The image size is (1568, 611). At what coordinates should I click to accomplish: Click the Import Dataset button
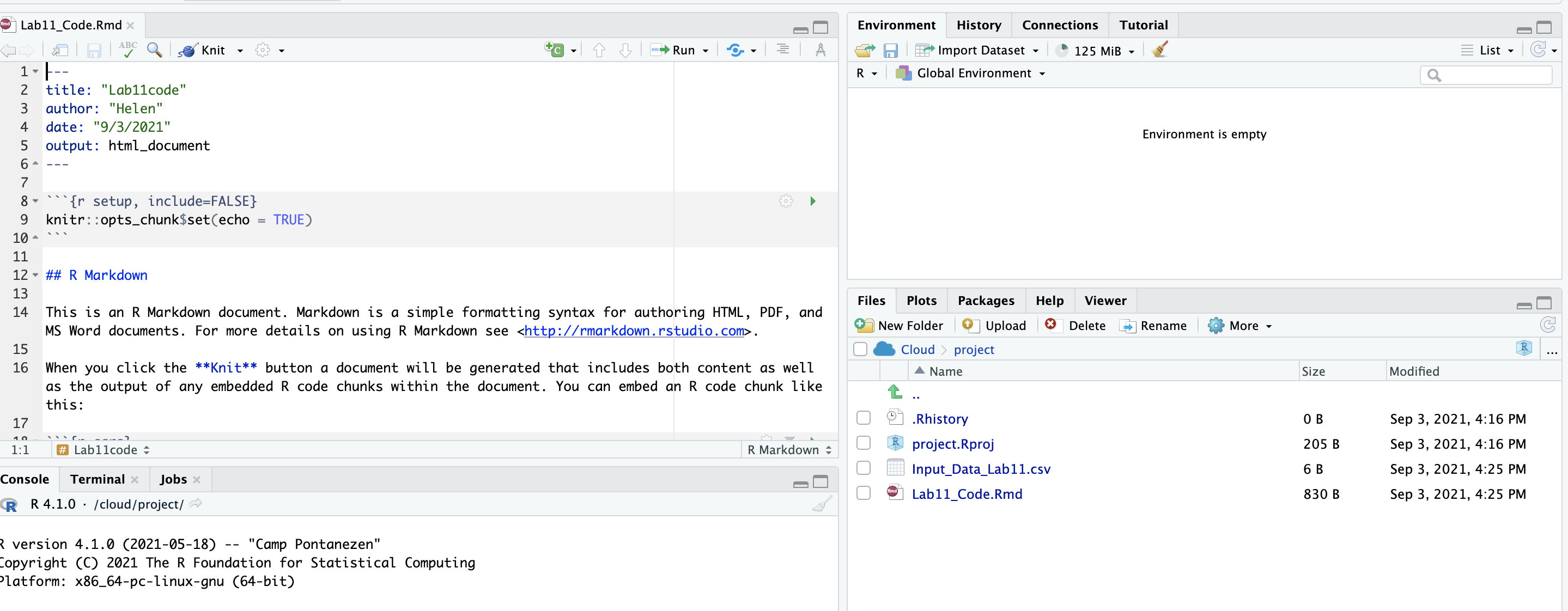(x=980, y=51)
